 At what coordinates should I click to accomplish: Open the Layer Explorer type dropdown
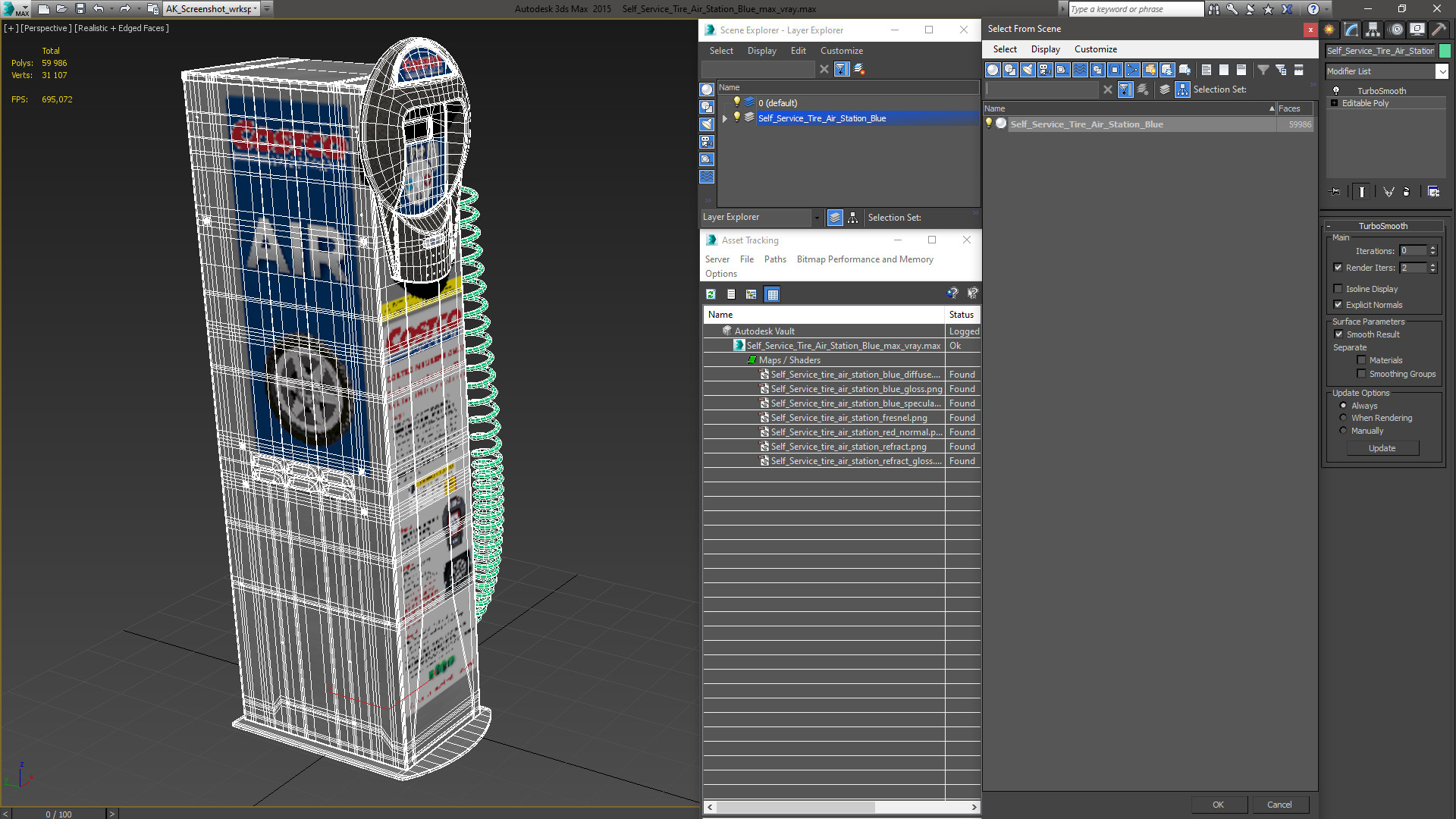point(816,218)
